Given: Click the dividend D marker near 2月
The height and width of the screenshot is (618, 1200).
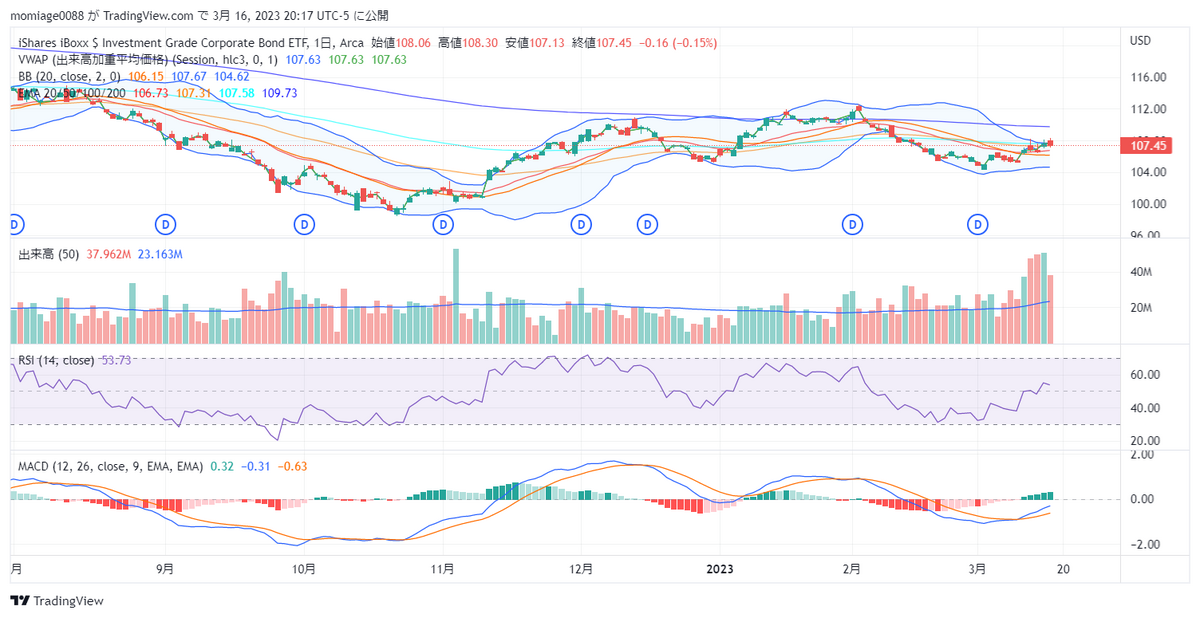Looking at the screenshot, I should tap(852, 224).
